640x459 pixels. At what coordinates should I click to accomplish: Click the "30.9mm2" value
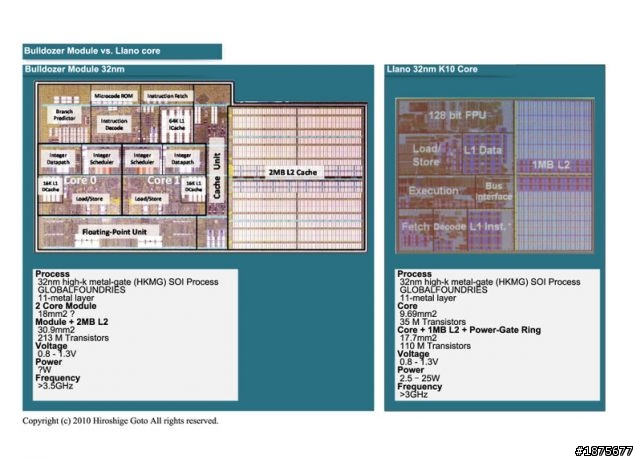(x=56, y=330)
